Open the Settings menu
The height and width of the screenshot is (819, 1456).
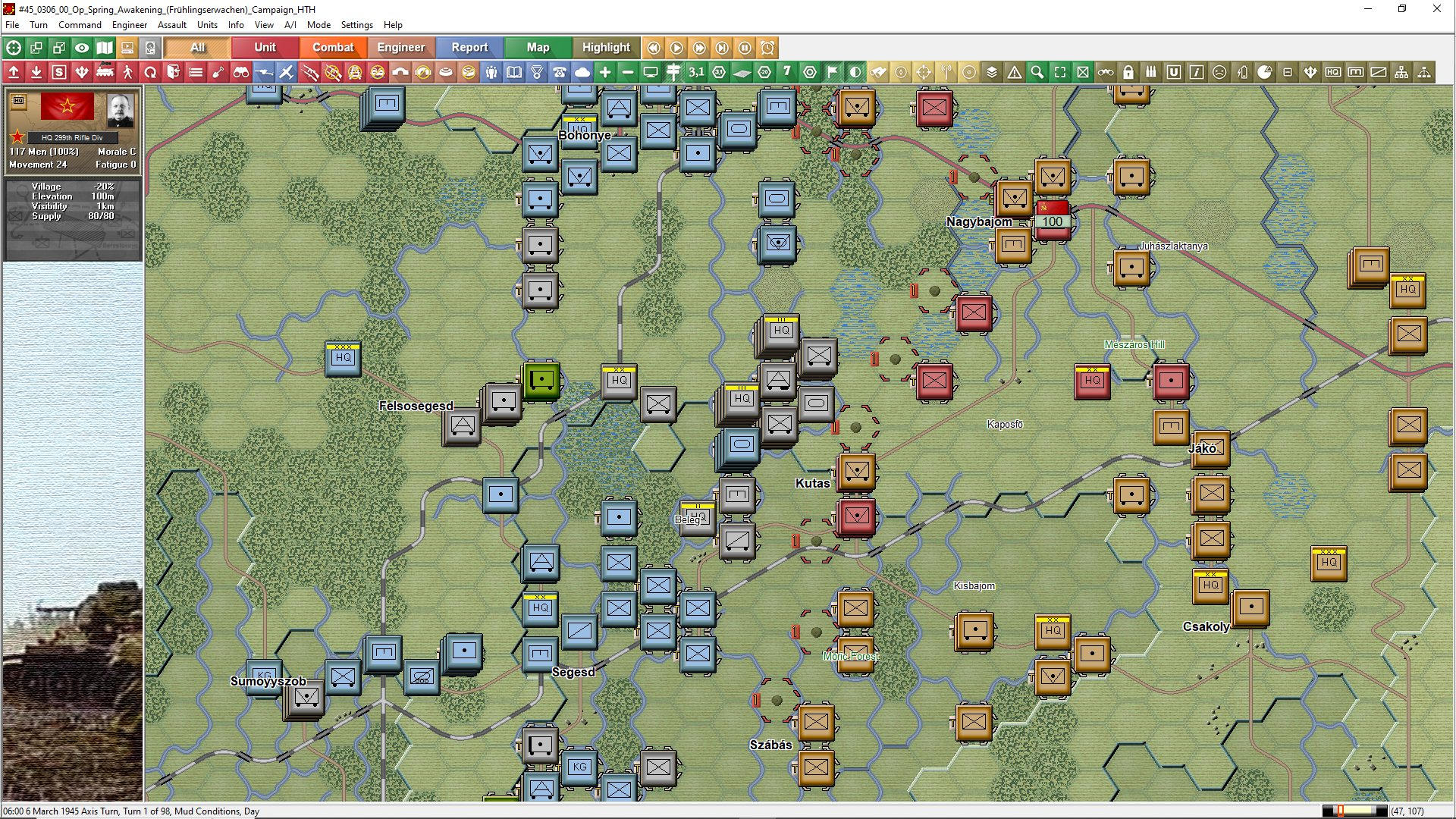[x=356, y=24]
